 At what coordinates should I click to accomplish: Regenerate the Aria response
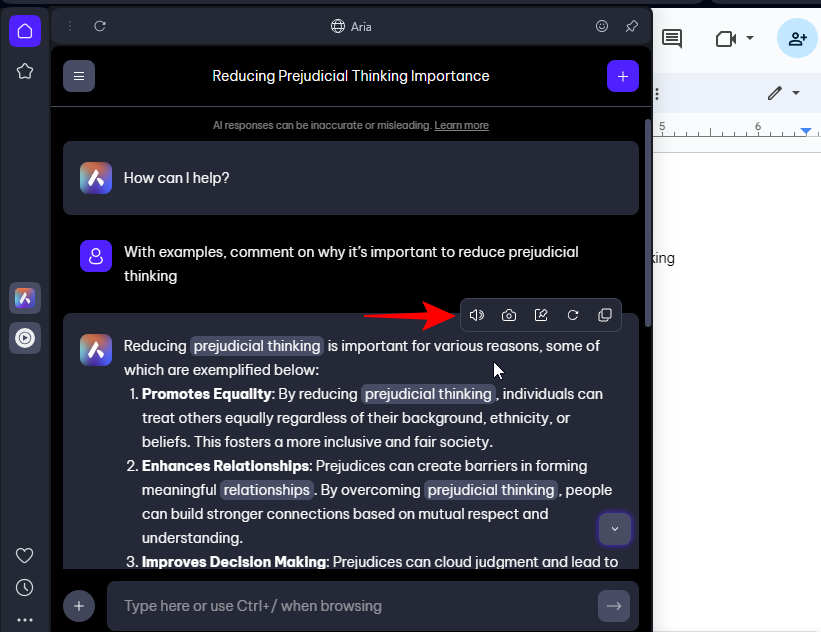(x=573, y=315)
